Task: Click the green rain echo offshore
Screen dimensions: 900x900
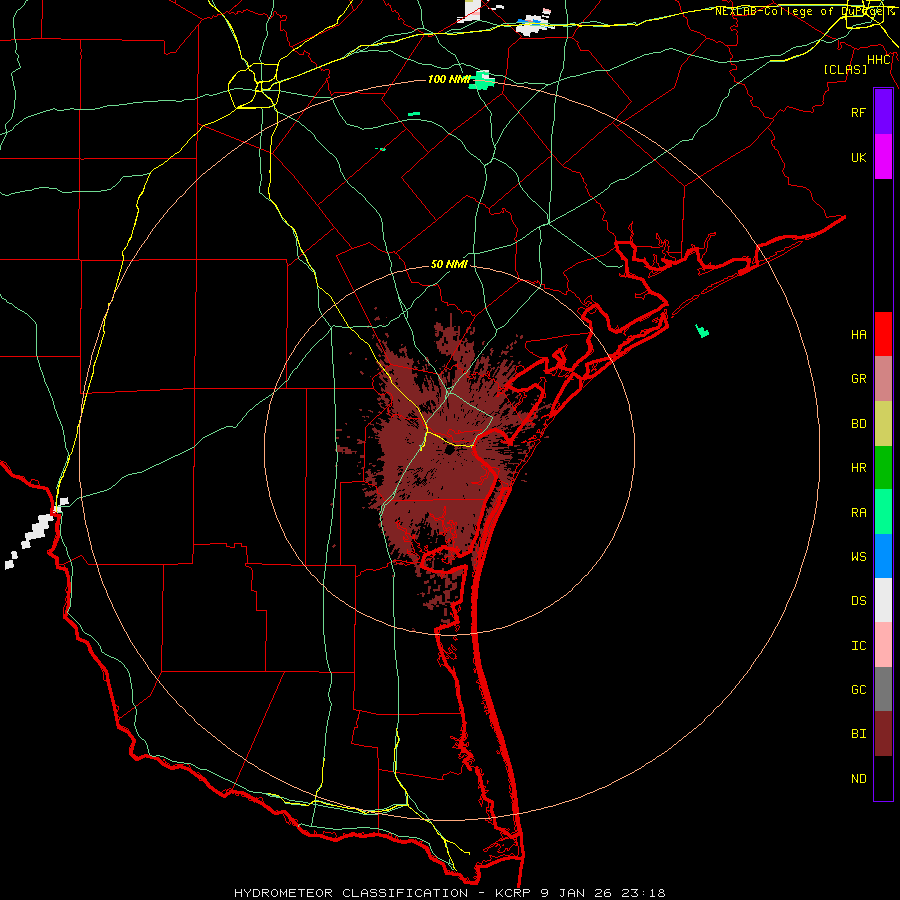Action: [702, 331]
